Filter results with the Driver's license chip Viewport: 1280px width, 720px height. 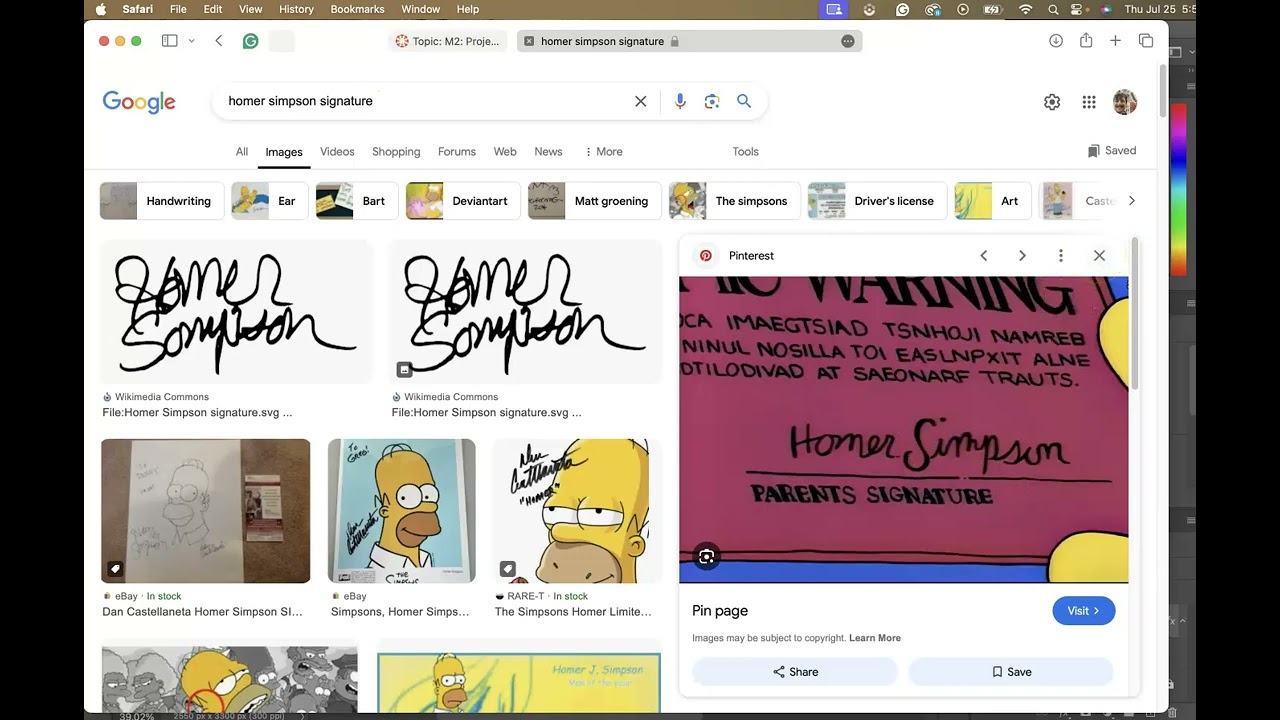pyautogui.click(x=876, y=201)
